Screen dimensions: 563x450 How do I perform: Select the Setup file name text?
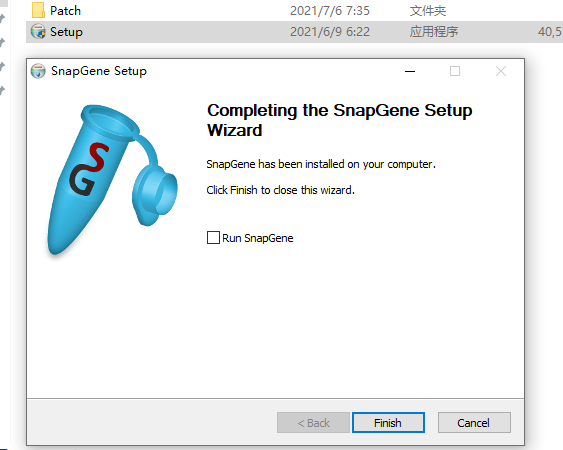[66, 32]
